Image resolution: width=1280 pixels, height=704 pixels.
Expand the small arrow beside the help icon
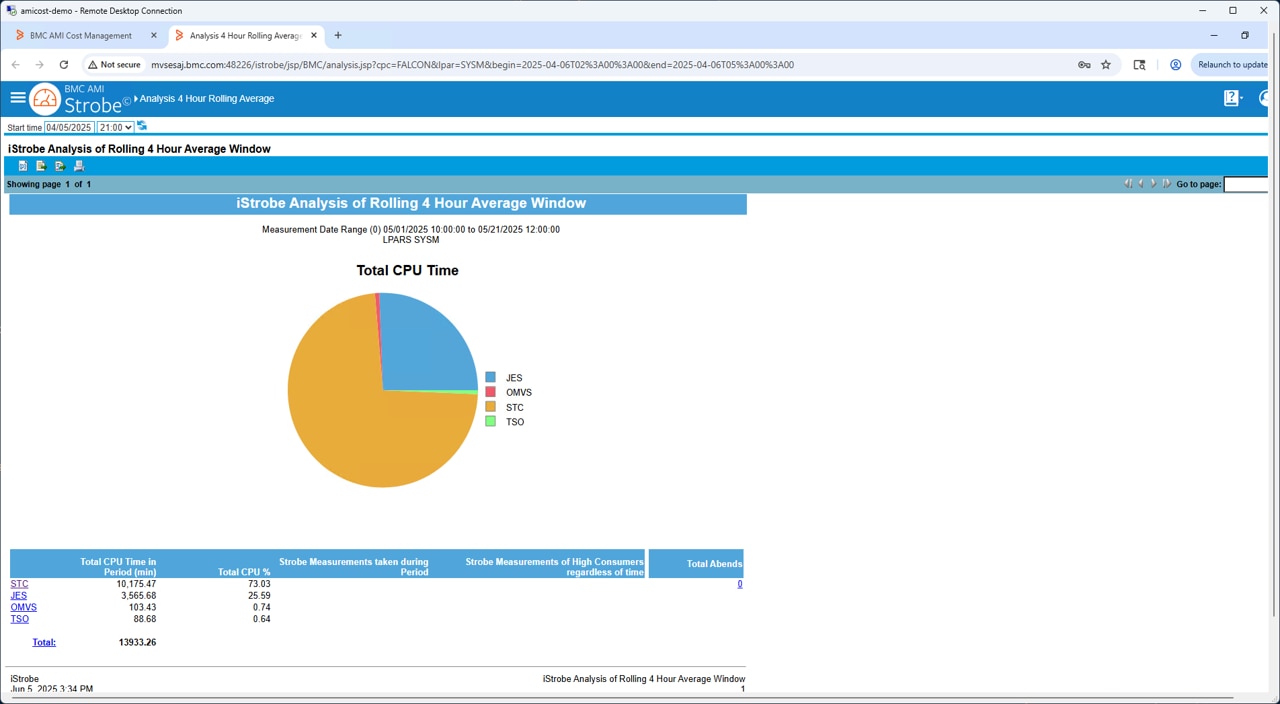point(1244,98)
